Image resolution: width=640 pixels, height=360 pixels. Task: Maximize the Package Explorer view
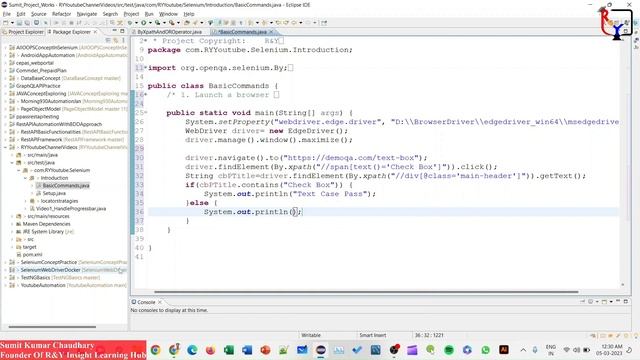click(x=122, y=31)
